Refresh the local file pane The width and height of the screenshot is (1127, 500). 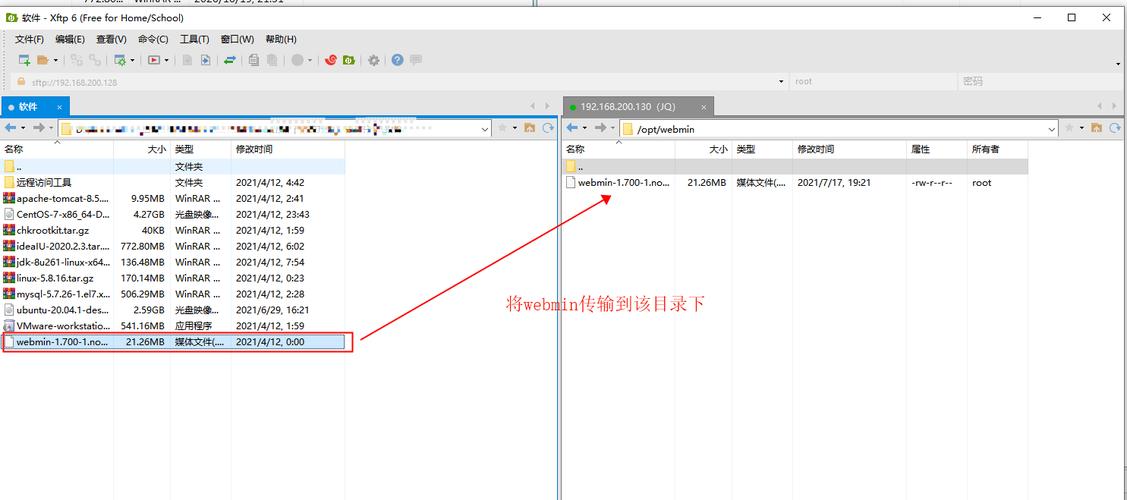(548, 128)
